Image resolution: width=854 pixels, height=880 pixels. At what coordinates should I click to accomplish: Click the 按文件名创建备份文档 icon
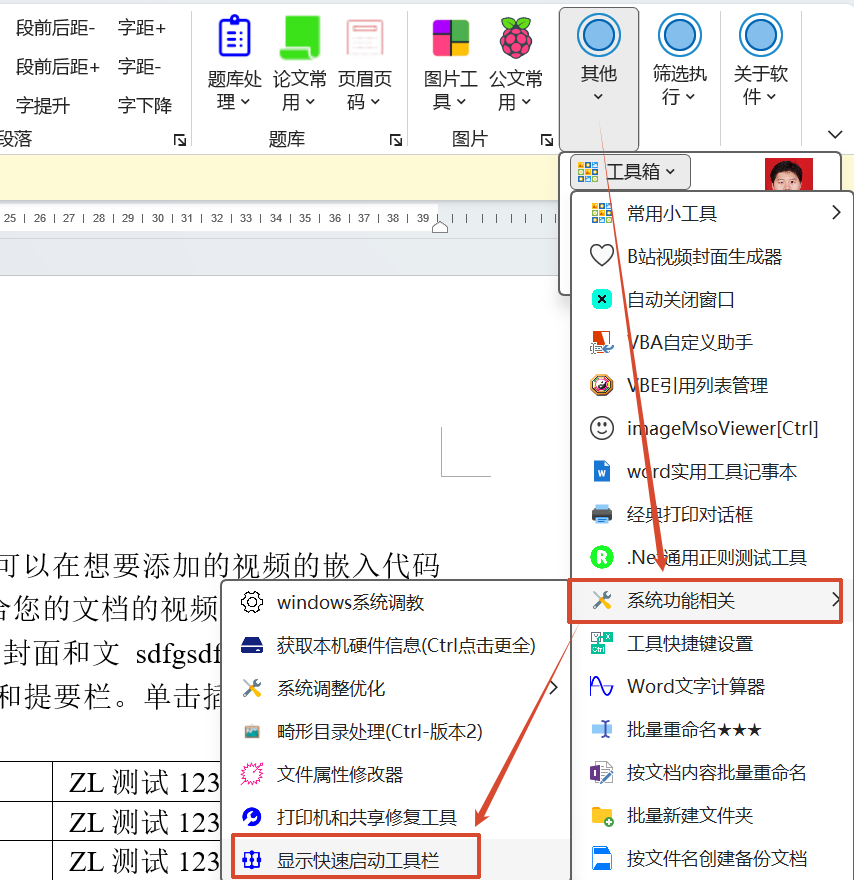(602, 858)
